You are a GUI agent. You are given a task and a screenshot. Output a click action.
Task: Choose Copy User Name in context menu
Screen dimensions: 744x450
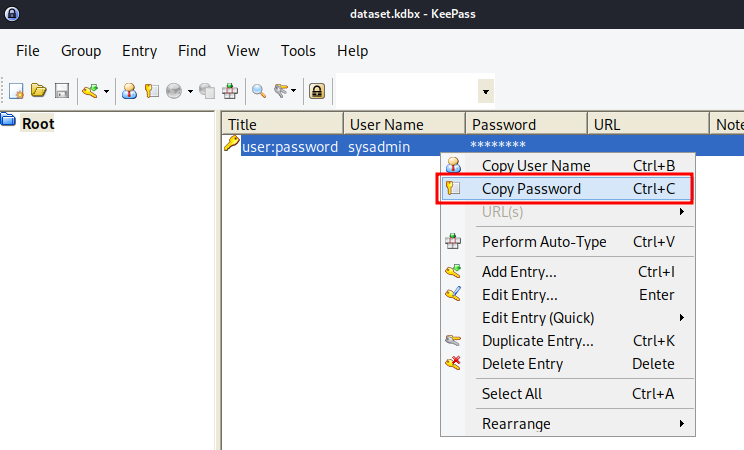pyautogui.click(x=567, y=165)
